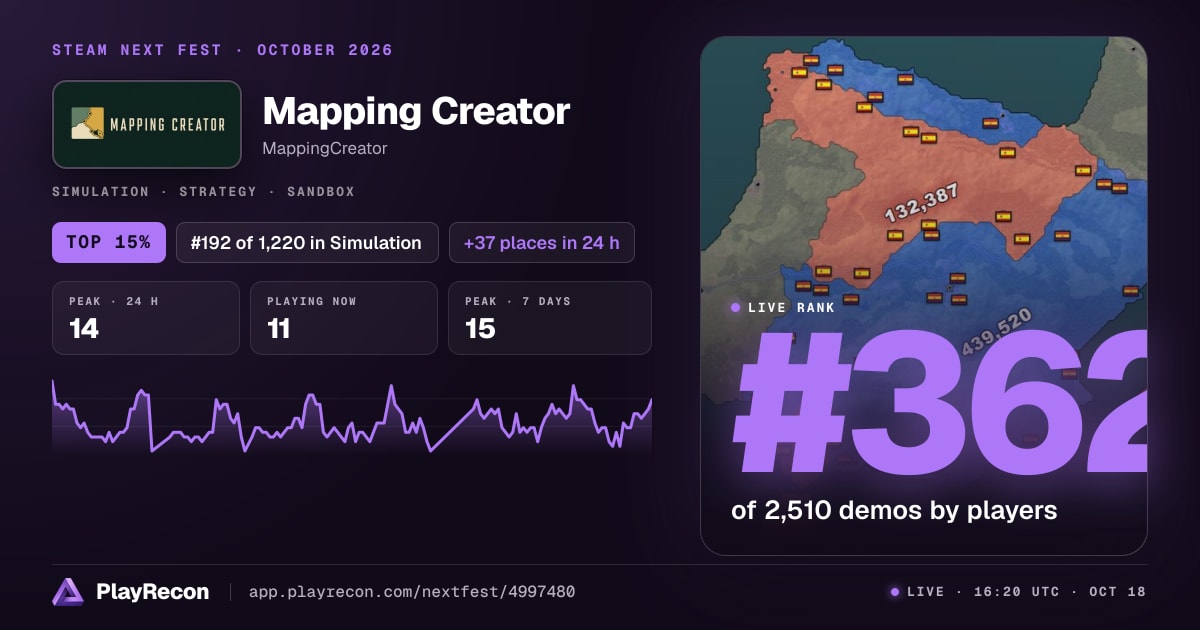
Task: Click the of 2,510 demos by players text
Action: [x=894, y=510]
